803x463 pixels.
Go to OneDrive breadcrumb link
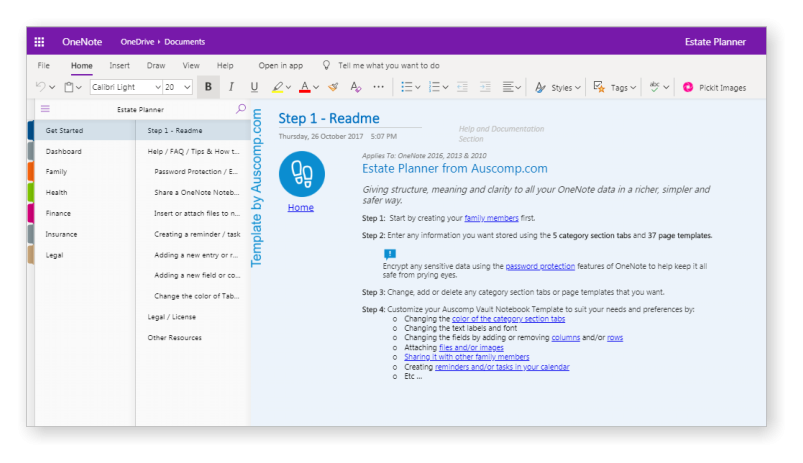[x=137, y=42]
